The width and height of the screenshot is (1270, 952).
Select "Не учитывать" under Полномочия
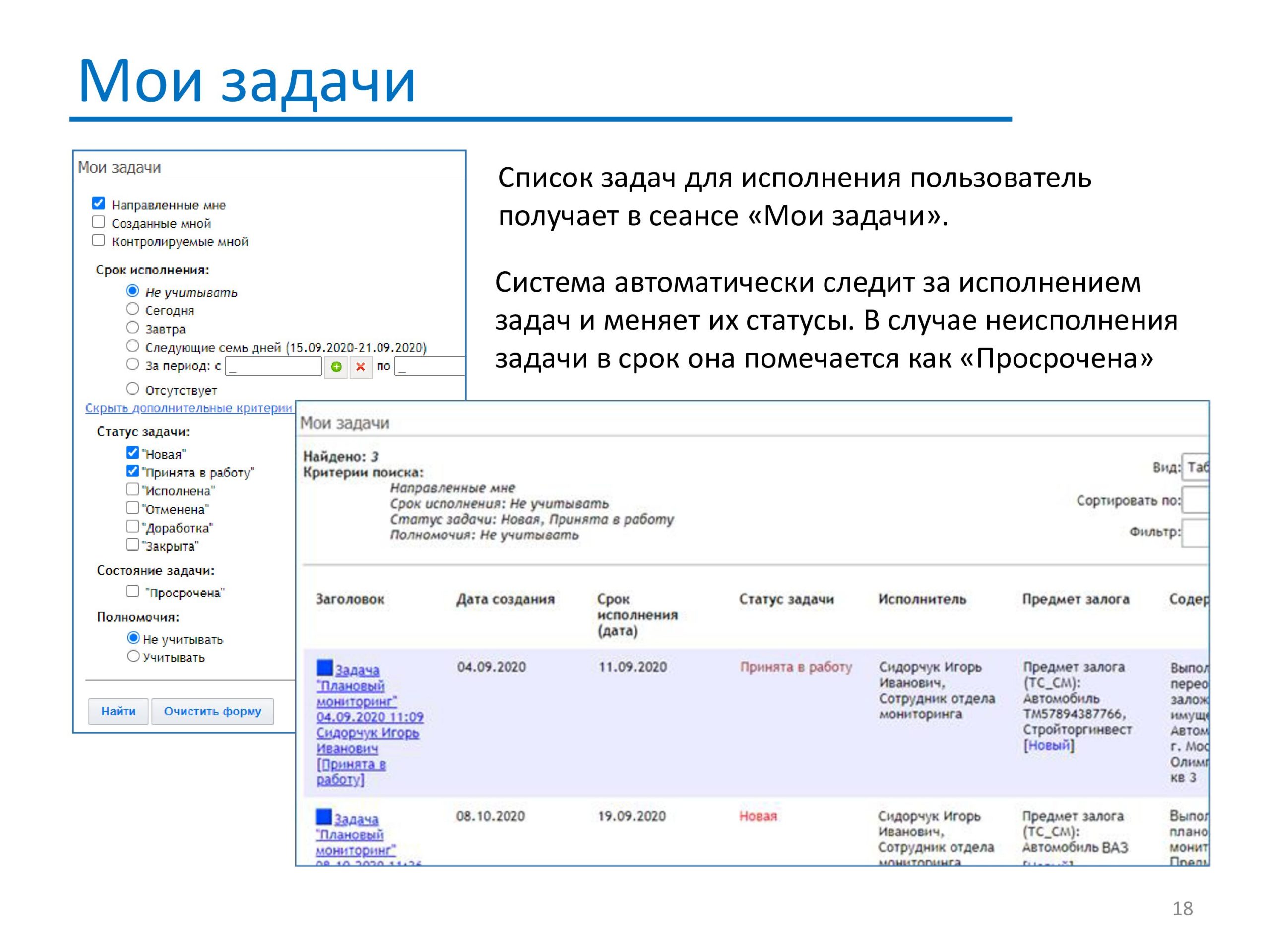pyautogui.click(x=133, y=638)
